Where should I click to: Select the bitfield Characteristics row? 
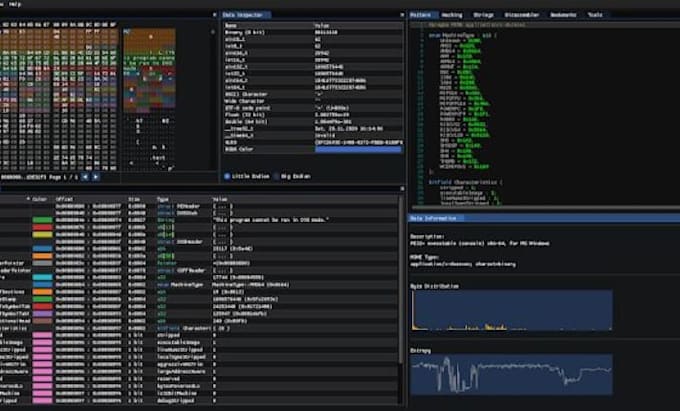click(x=199, y=328)
